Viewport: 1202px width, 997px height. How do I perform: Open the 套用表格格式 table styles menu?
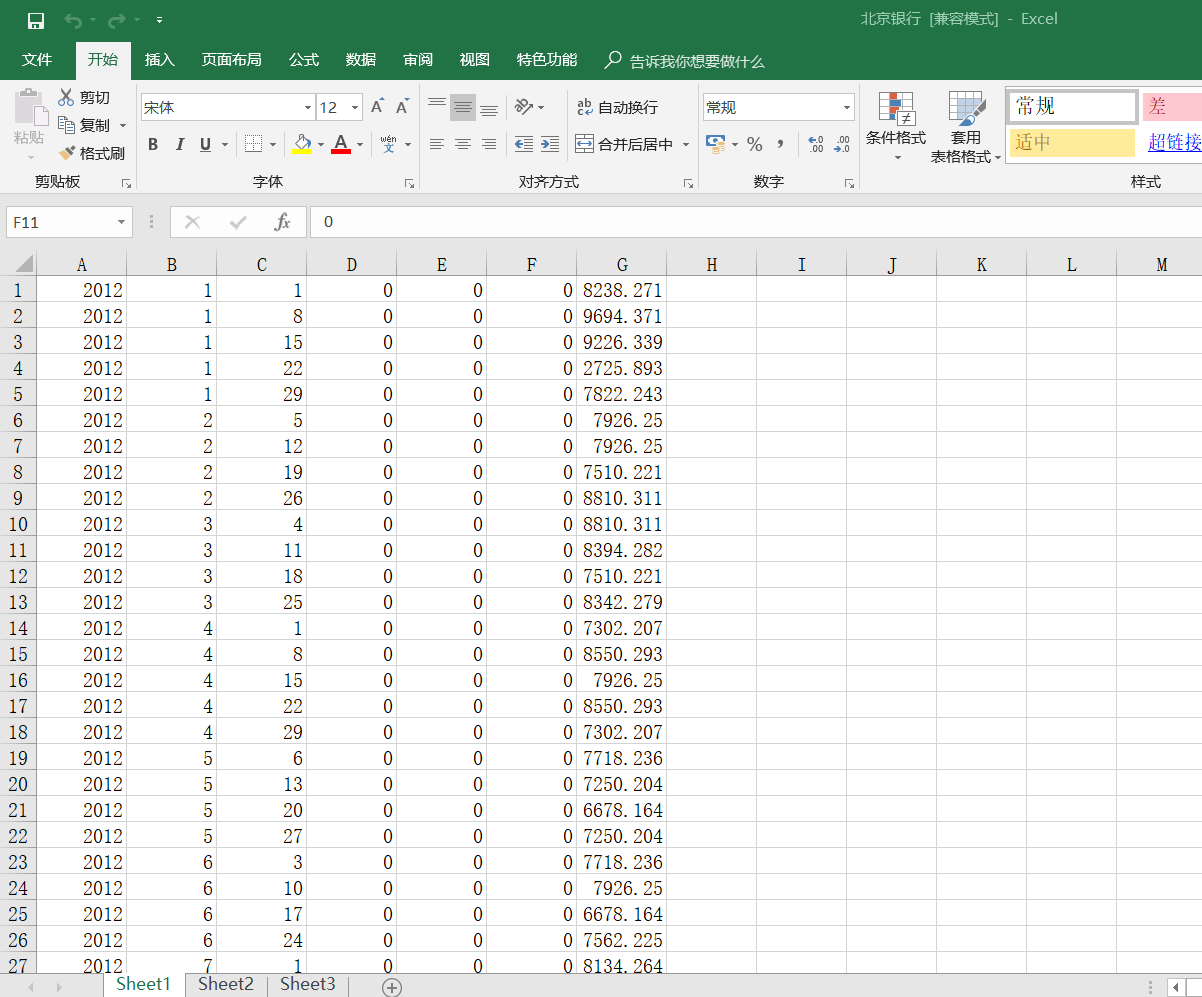[966, 128]
